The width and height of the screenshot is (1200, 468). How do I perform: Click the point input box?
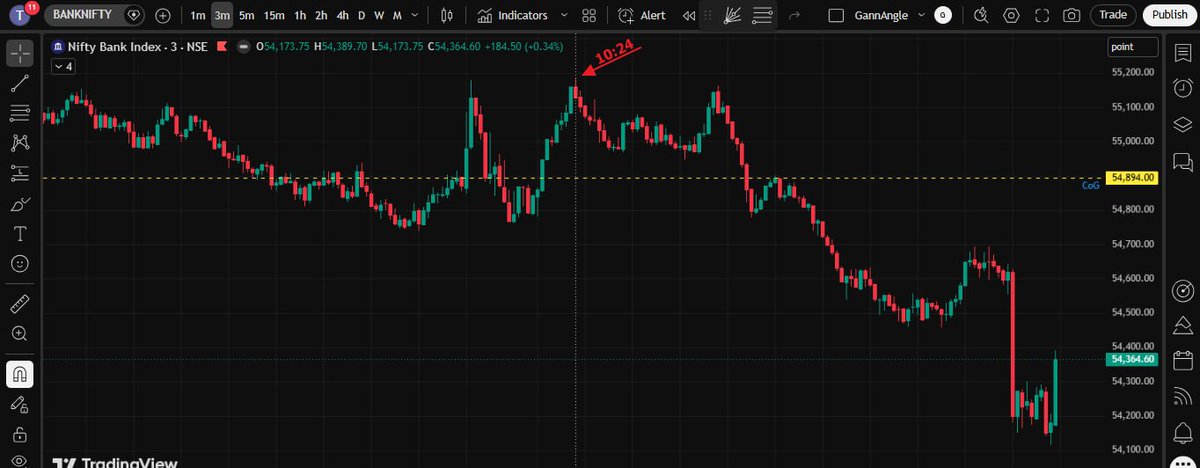coord(1133,47)
